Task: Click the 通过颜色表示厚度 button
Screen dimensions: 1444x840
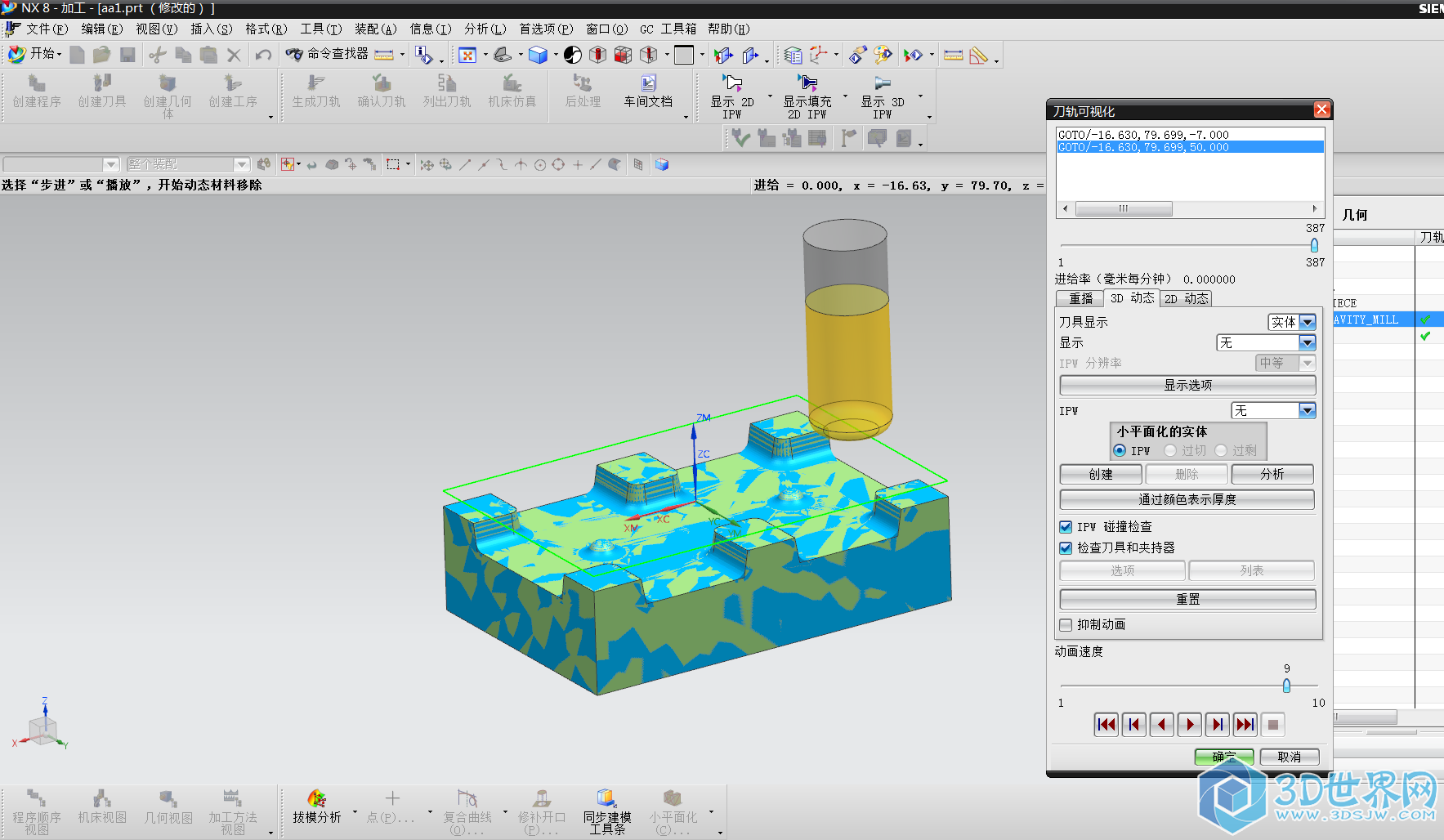Action: point(1187,500)
